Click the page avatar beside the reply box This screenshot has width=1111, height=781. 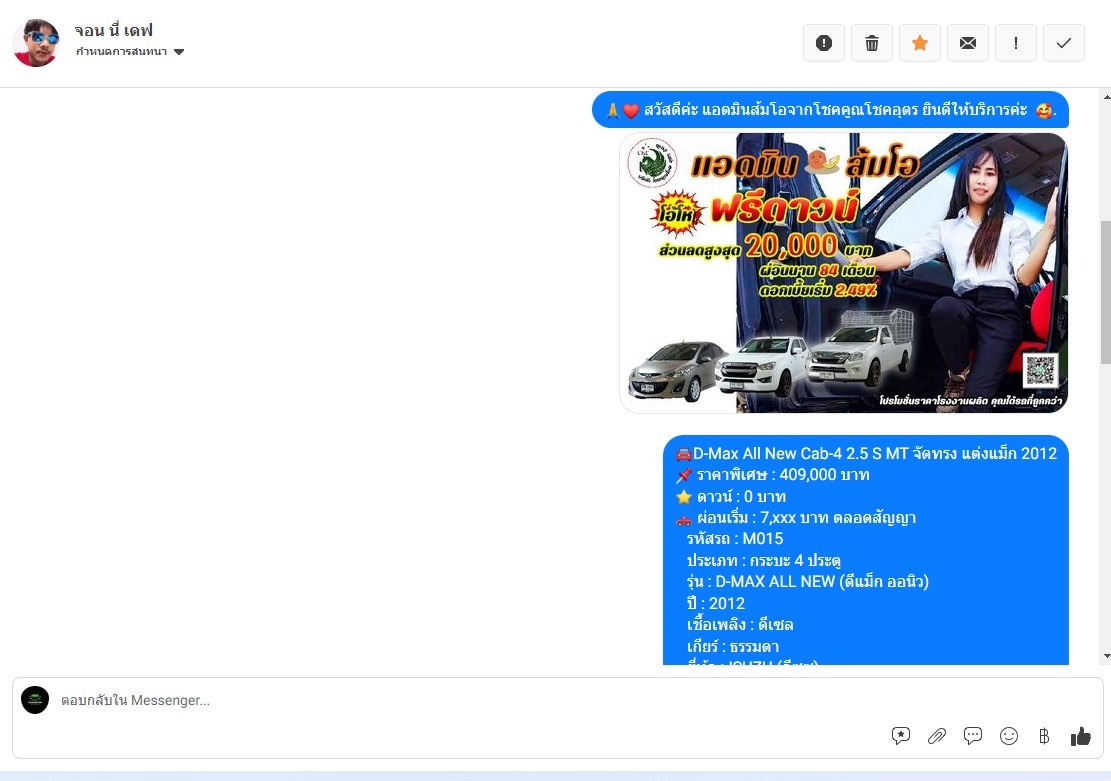coord(35,699)
